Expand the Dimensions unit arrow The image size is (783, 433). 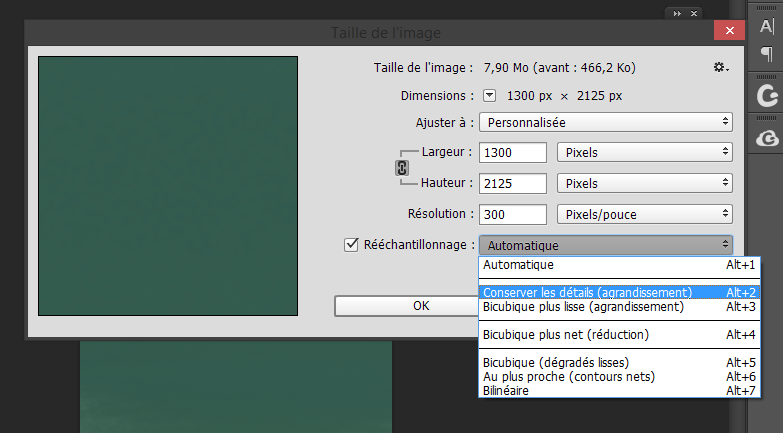coord(489,96)
